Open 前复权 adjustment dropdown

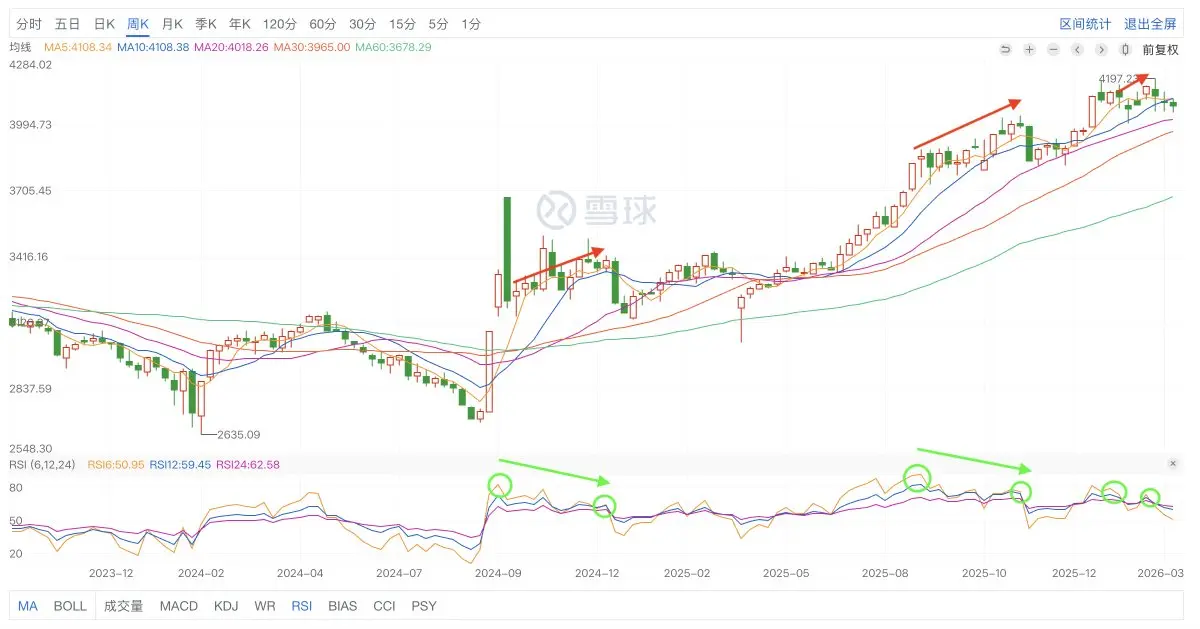click(x=1160, y=49)
